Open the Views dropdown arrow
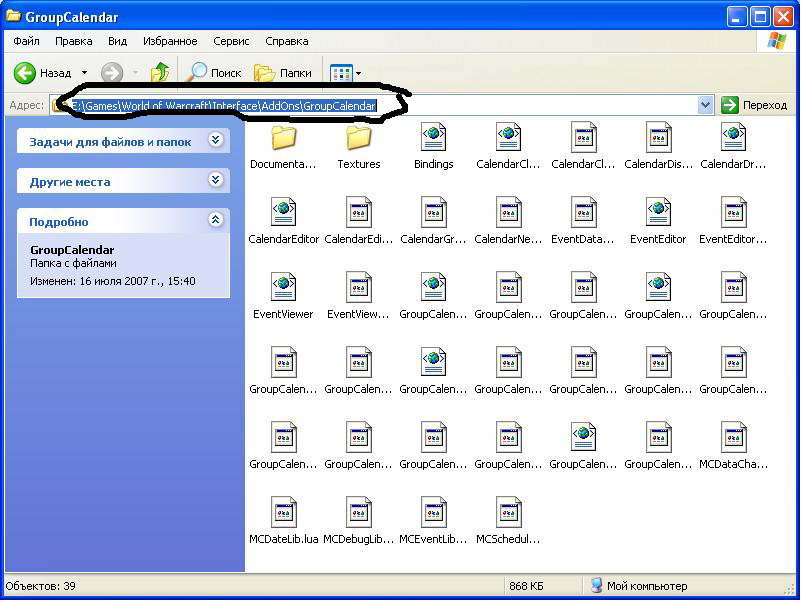This screenshot has width=801, height=602. tap(358, 74)
